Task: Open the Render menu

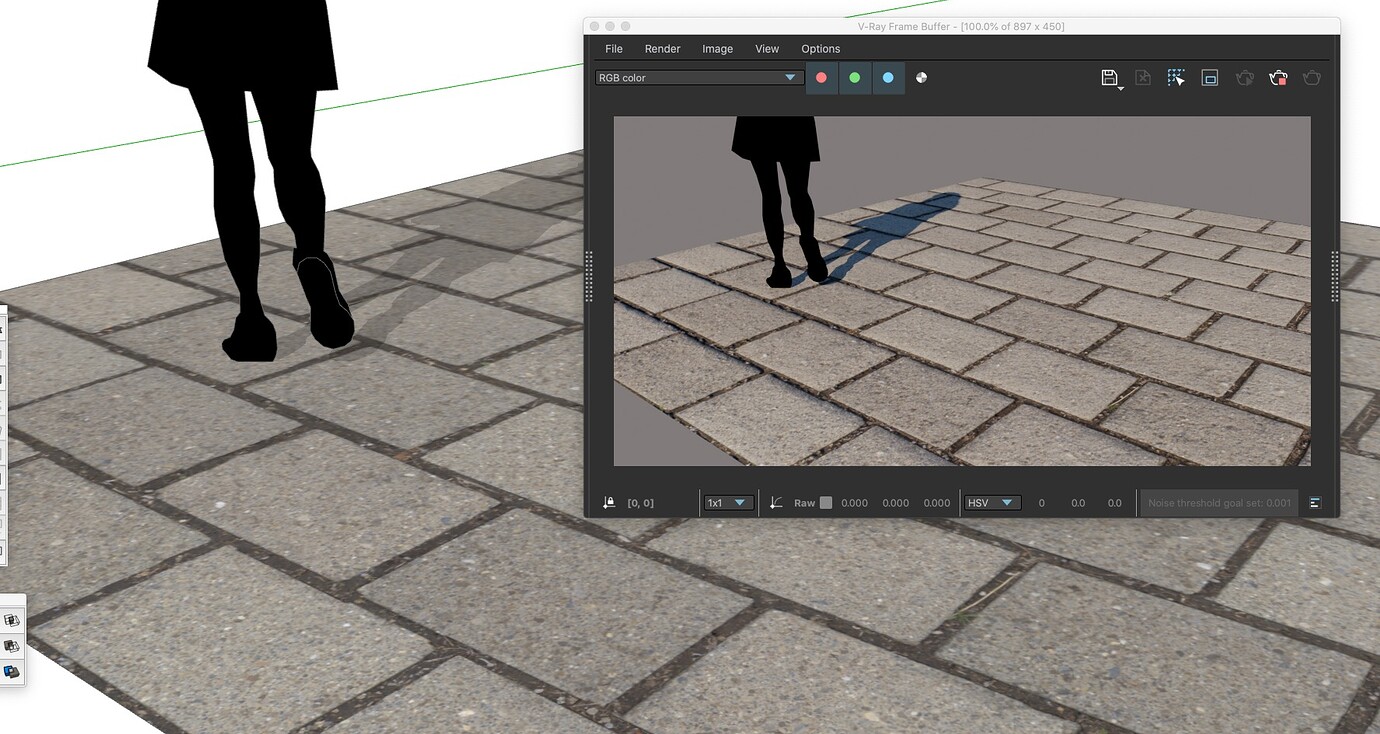Action: [661, 48]
